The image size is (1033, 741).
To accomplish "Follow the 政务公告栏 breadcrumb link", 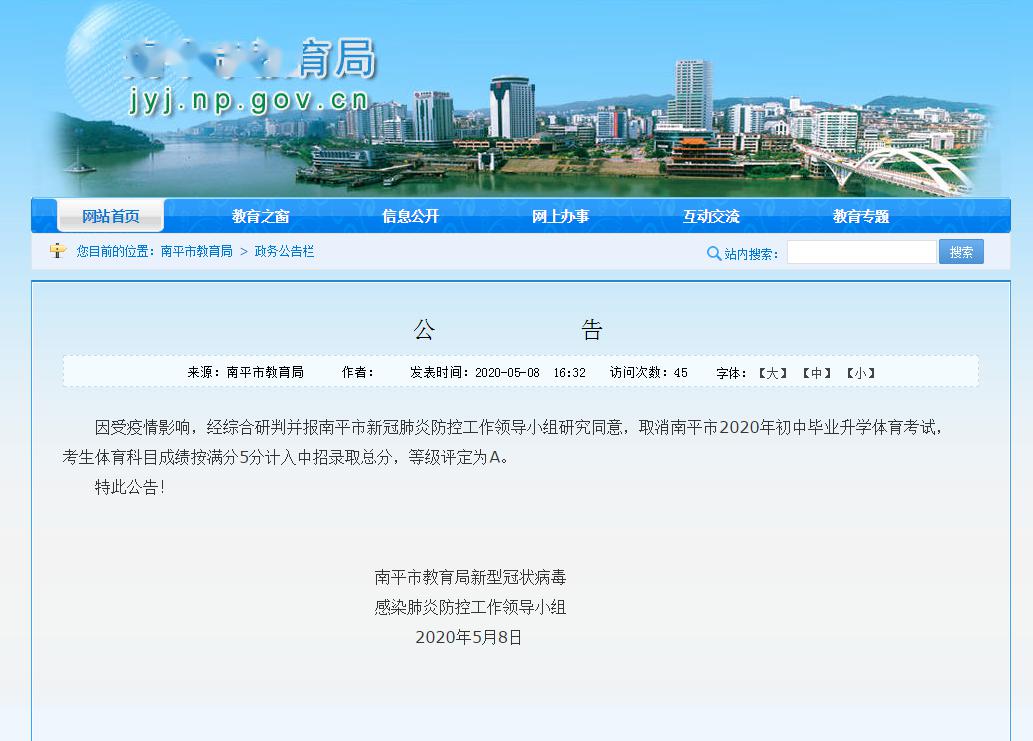I will coord(284,251).
